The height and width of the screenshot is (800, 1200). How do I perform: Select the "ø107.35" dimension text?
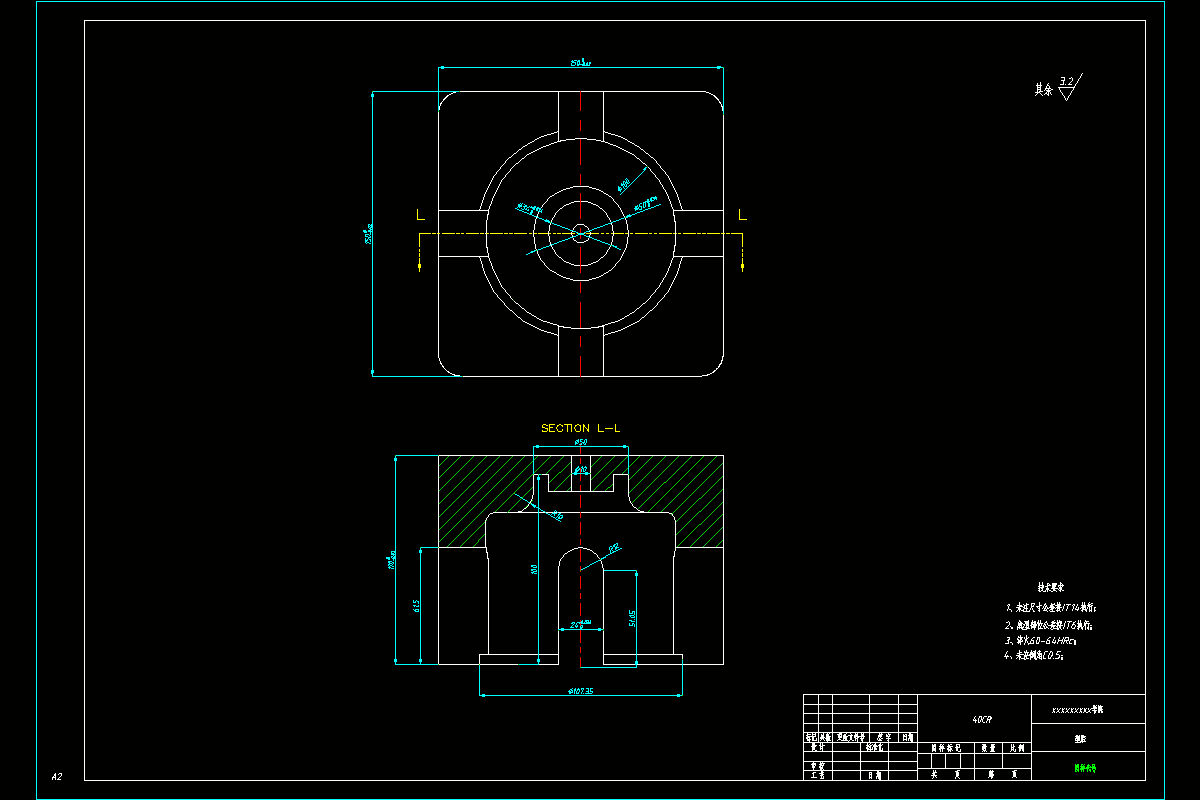(x=581, y=690)
